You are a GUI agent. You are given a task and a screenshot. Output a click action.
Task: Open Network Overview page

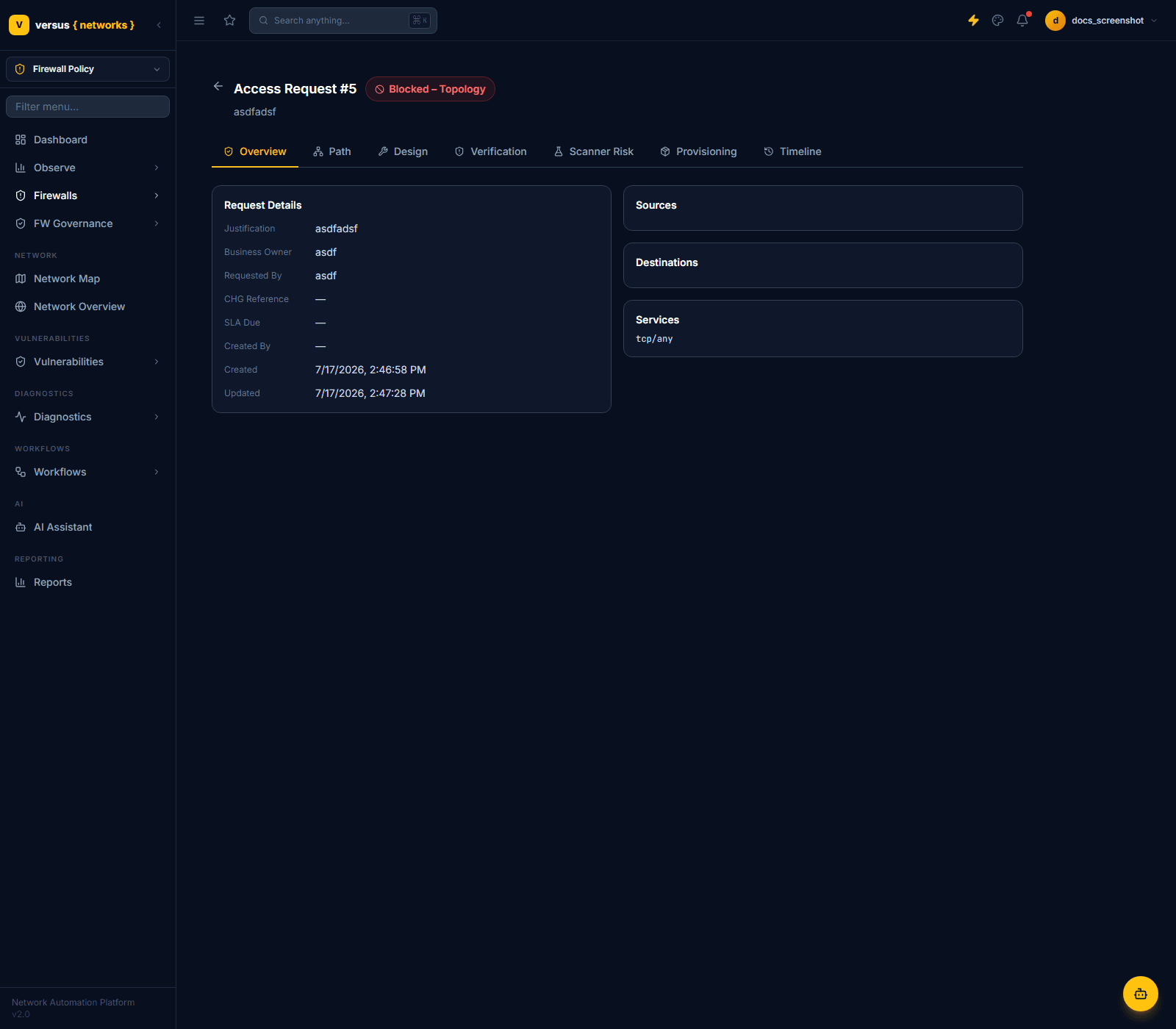pyautogui.click(x=87, y=306)
